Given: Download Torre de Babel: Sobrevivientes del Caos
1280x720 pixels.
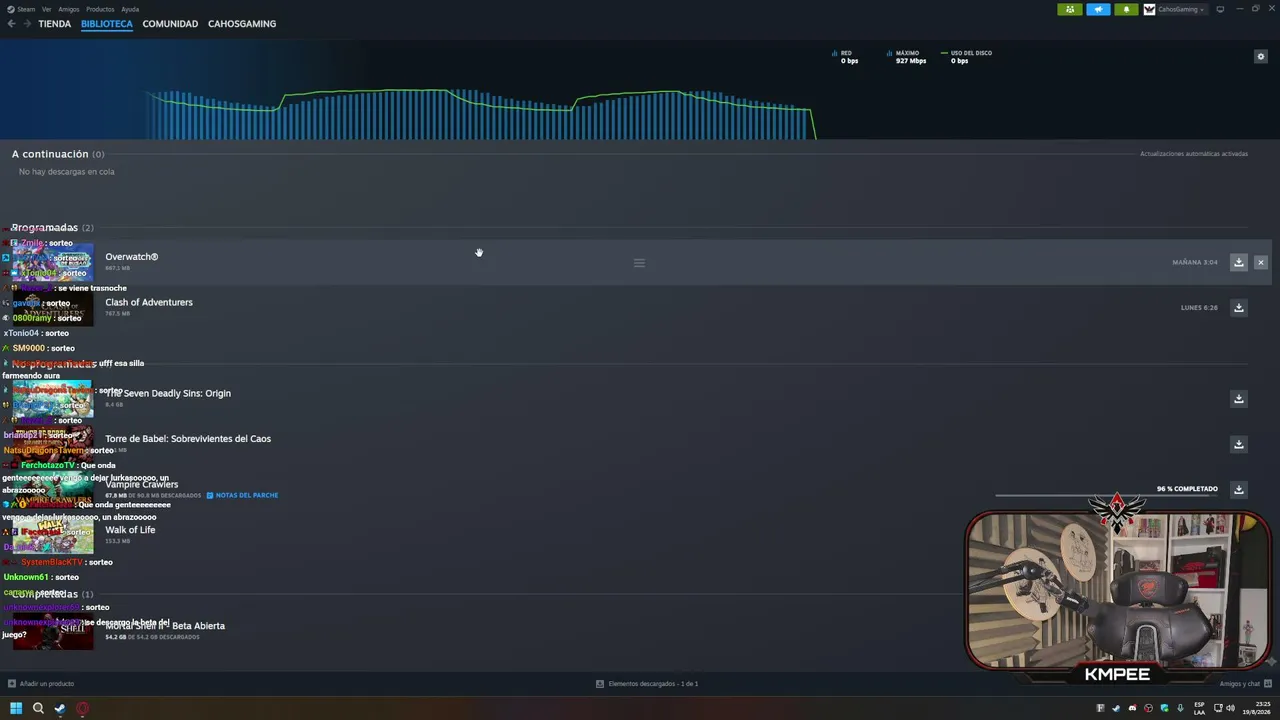Looking at the screenshot, I should (x=1238, y=444).
